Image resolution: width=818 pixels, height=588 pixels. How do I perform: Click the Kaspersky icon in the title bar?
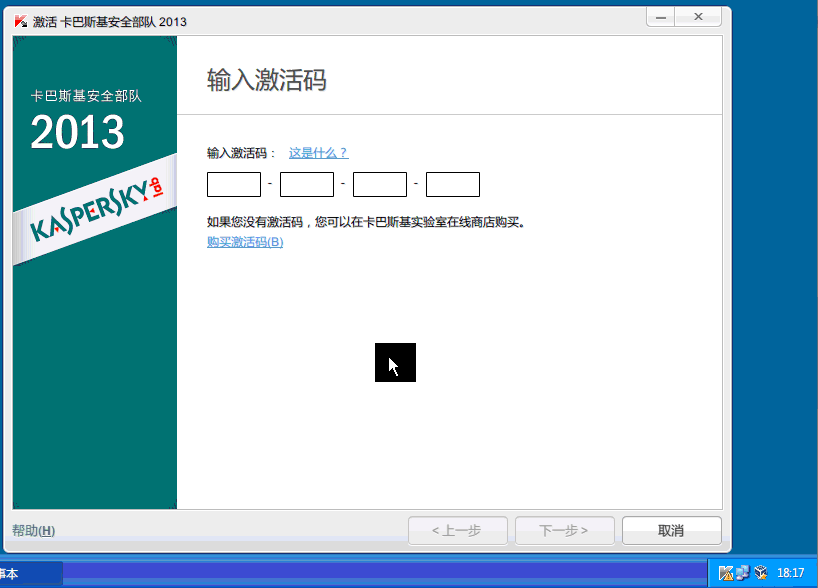20,22
